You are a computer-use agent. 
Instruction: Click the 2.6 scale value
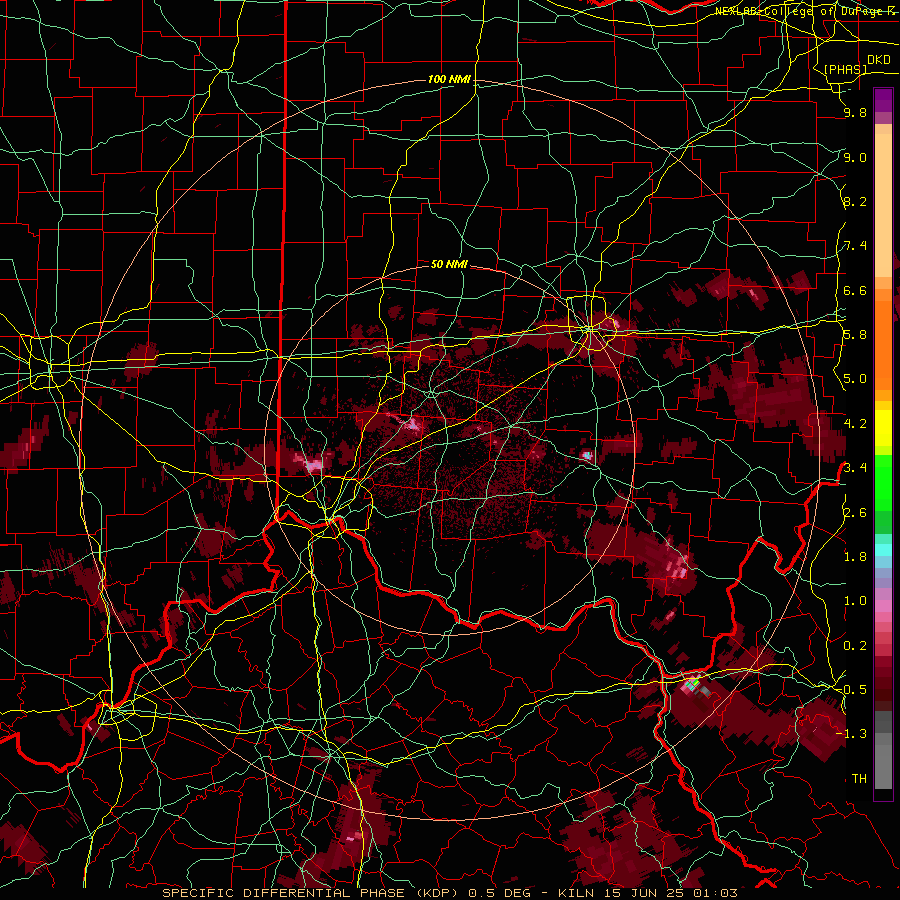coord(855,512)
